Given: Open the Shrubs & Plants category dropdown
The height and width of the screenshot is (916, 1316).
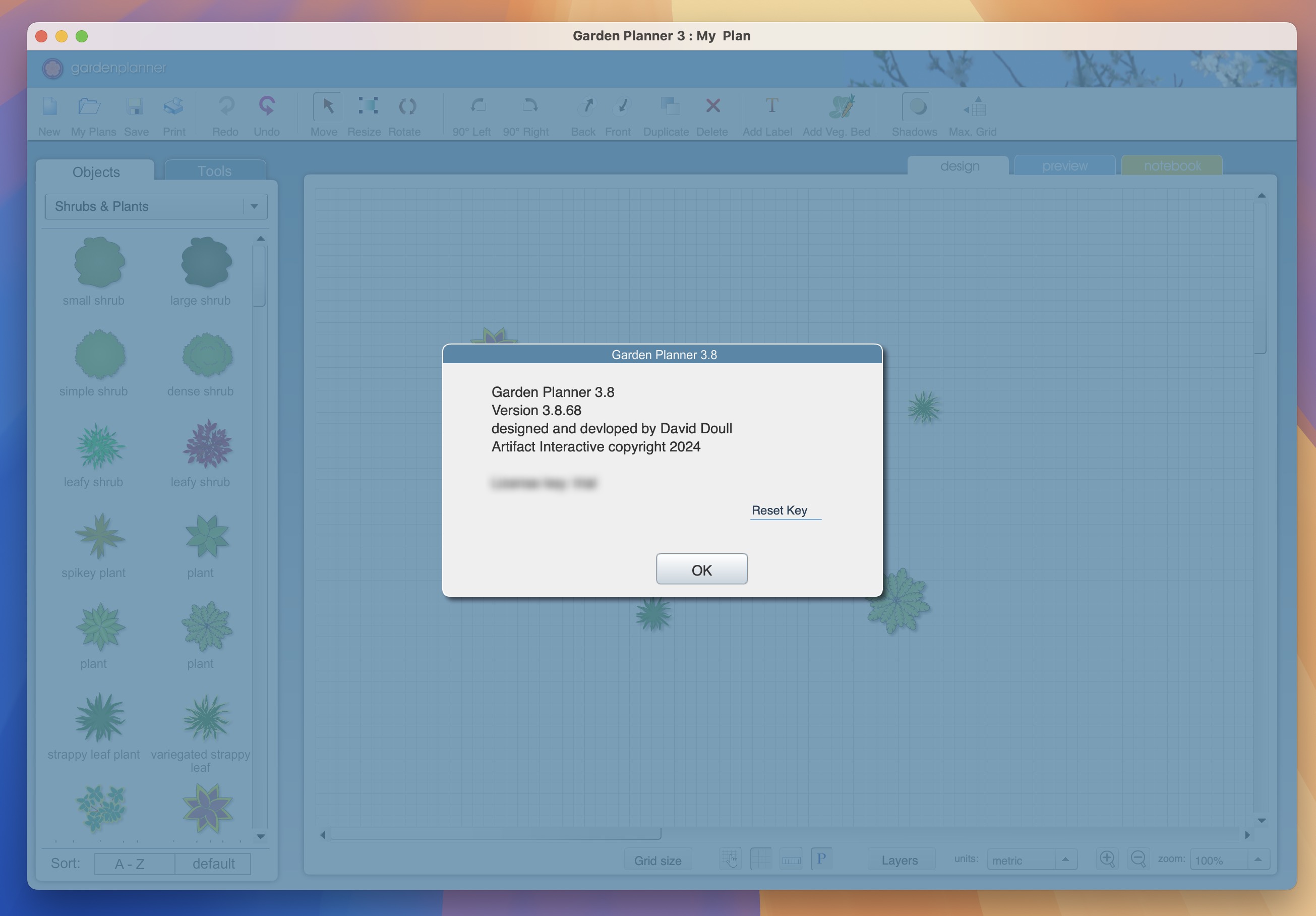Looking at the screenshot, I should (x=156, y=206).
